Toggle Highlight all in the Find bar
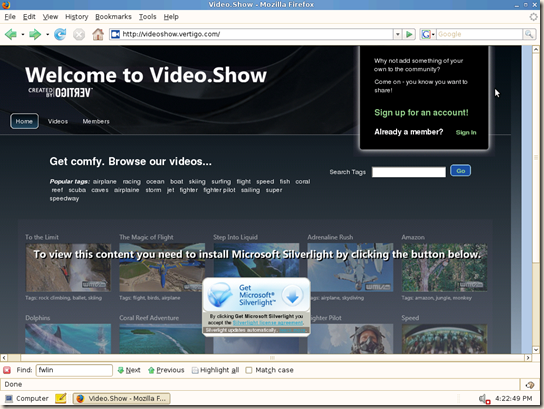Viewport: 544px width, 409px height. pyautogui.click(x=215, y=370)
